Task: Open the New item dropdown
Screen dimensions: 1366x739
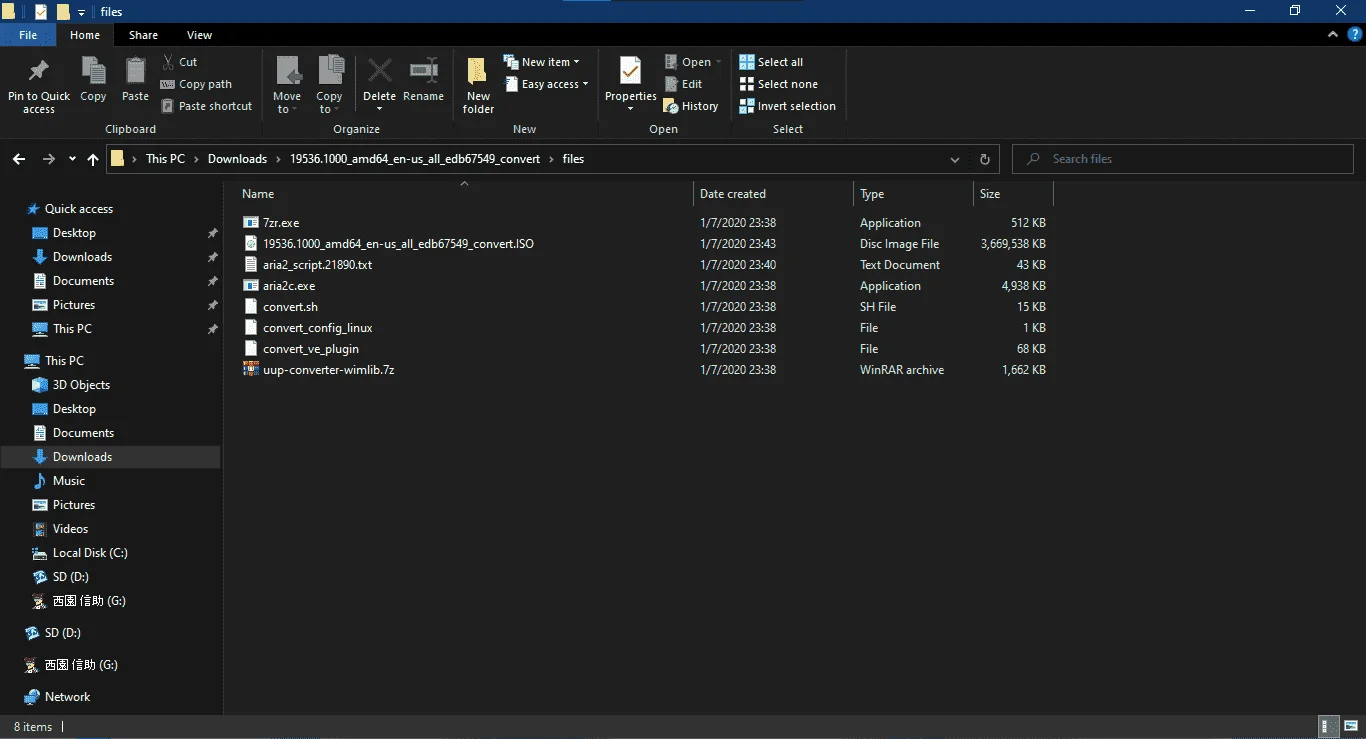Action: (541, 62)
